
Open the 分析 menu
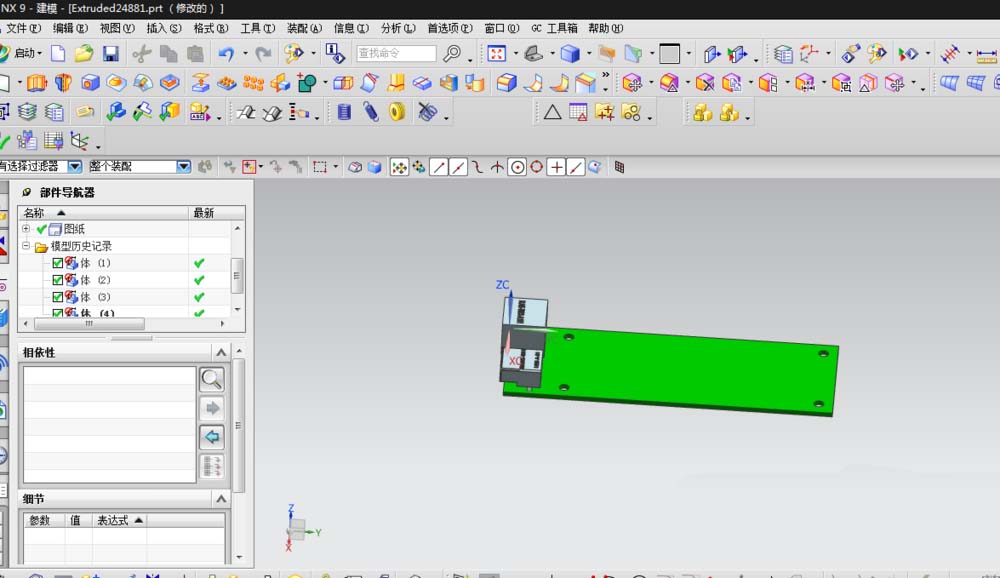398,28
